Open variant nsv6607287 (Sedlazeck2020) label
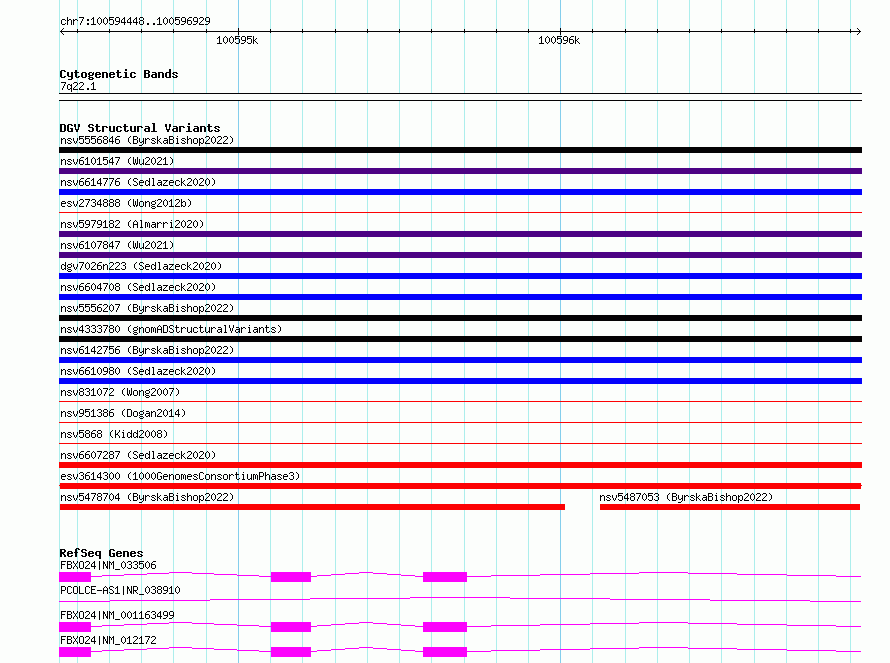This screenshot has height=663, width=890. pos(138,455)
